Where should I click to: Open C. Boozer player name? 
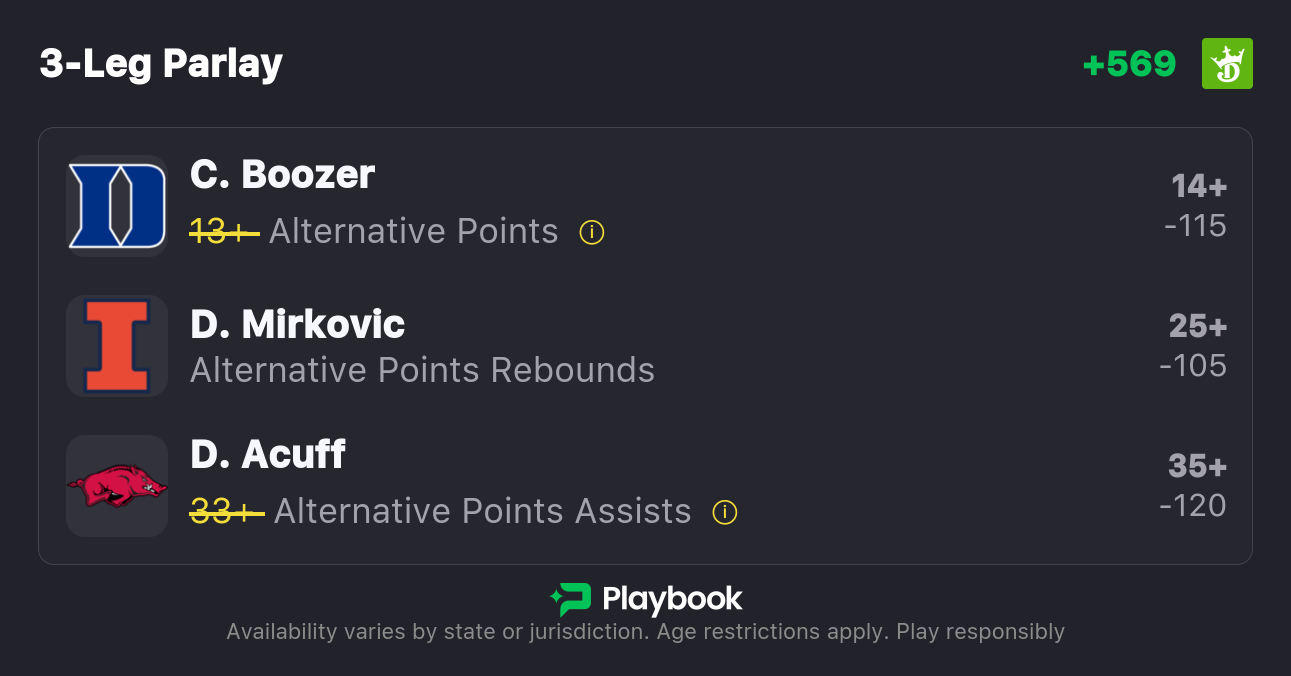pos(282,175)
